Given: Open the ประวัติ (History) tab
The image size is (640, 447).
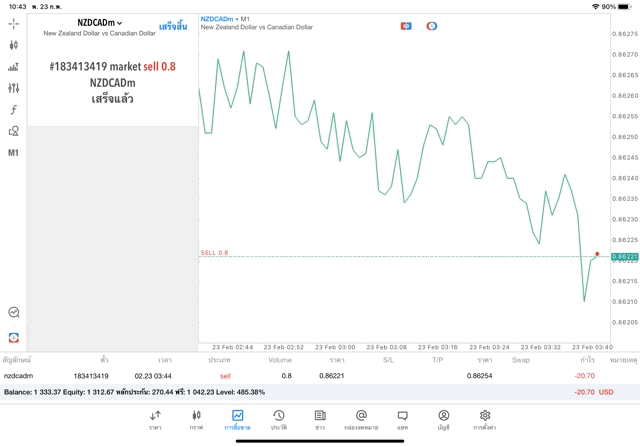Looking at the screenshot, I should tap(278, 419).
